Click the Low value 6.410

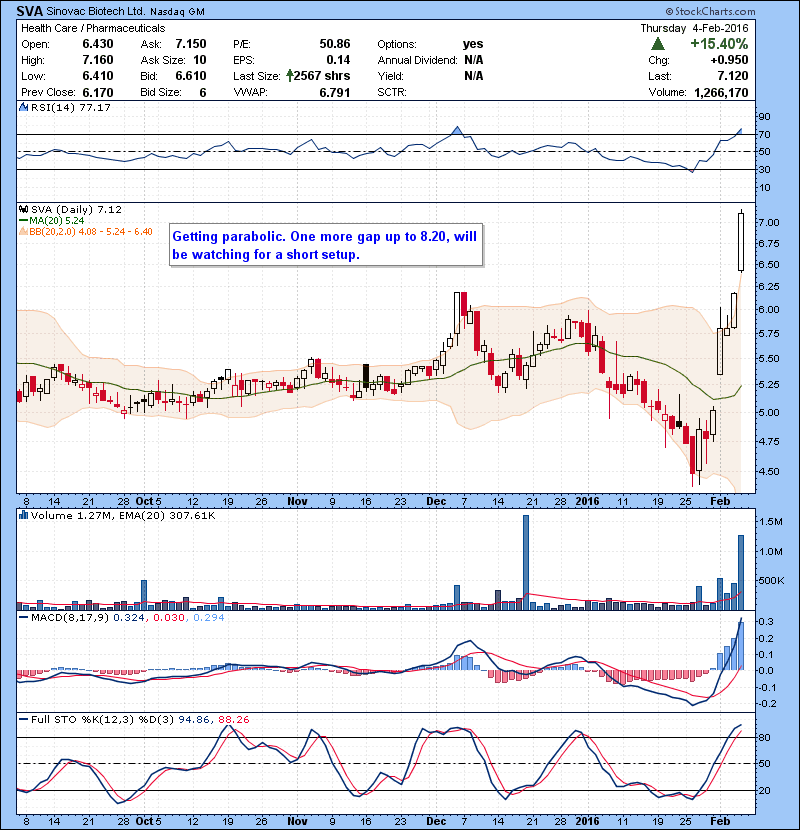pos(97,76)
